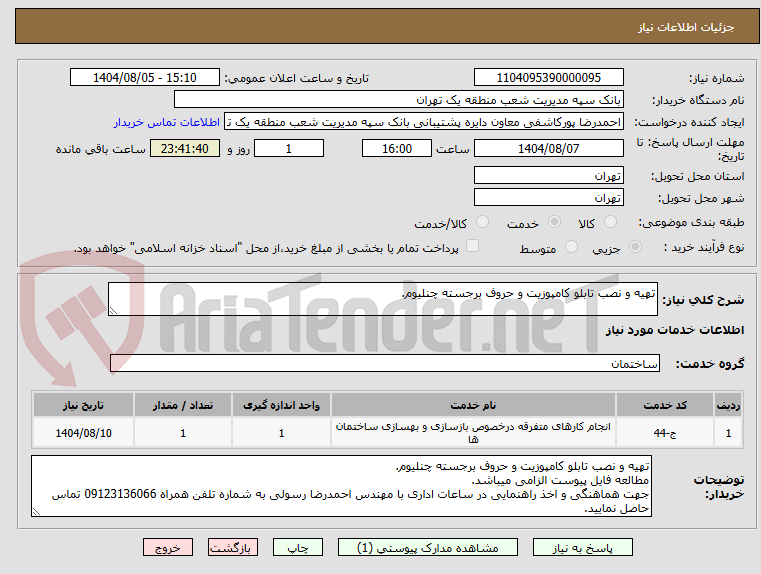Open مشاهده مدارک پیوستی (1) attachments

click(x=428, y=547)
